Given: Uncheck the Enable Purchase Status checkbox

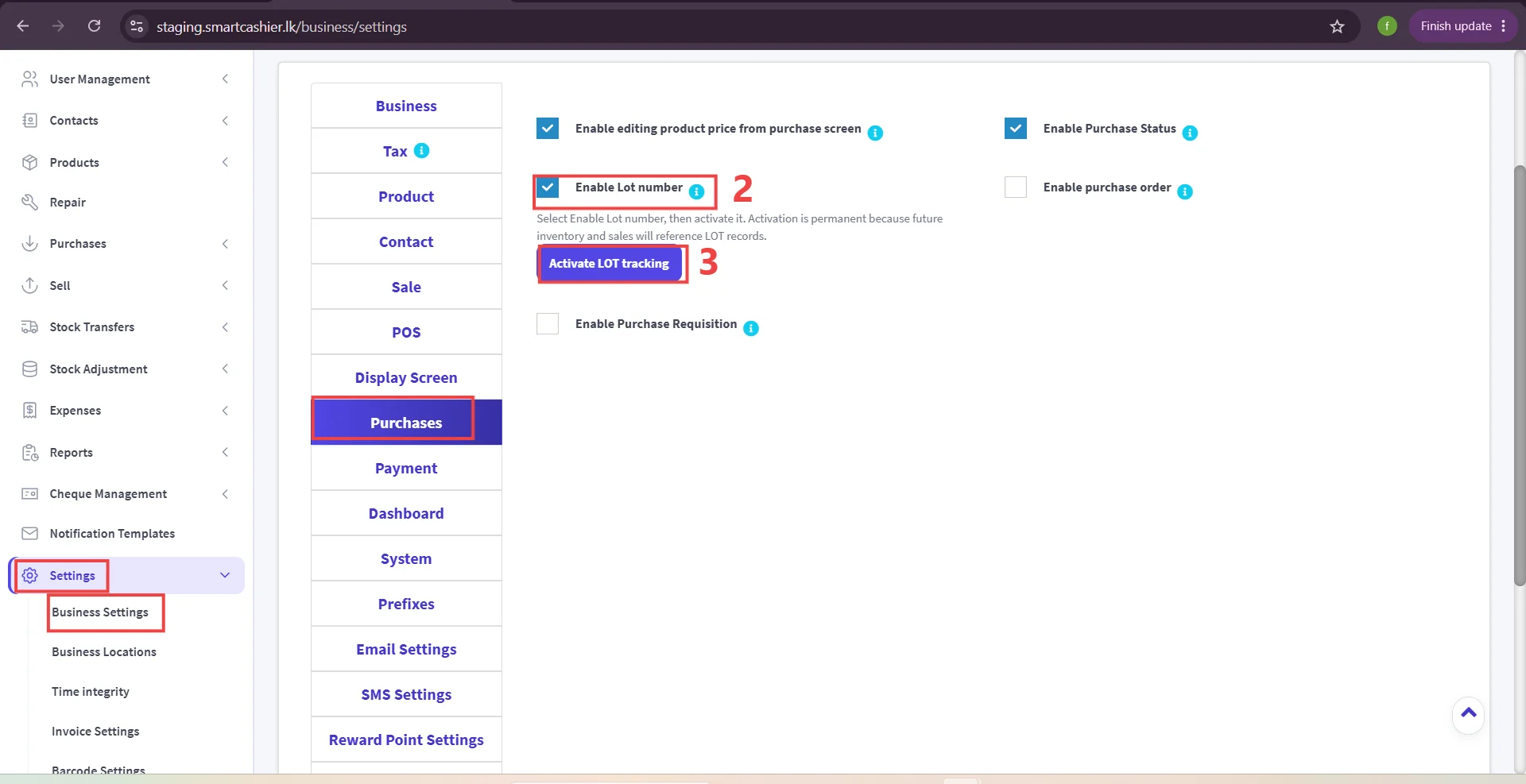Looking at the screenshot, I should [x=1016, y=128].
